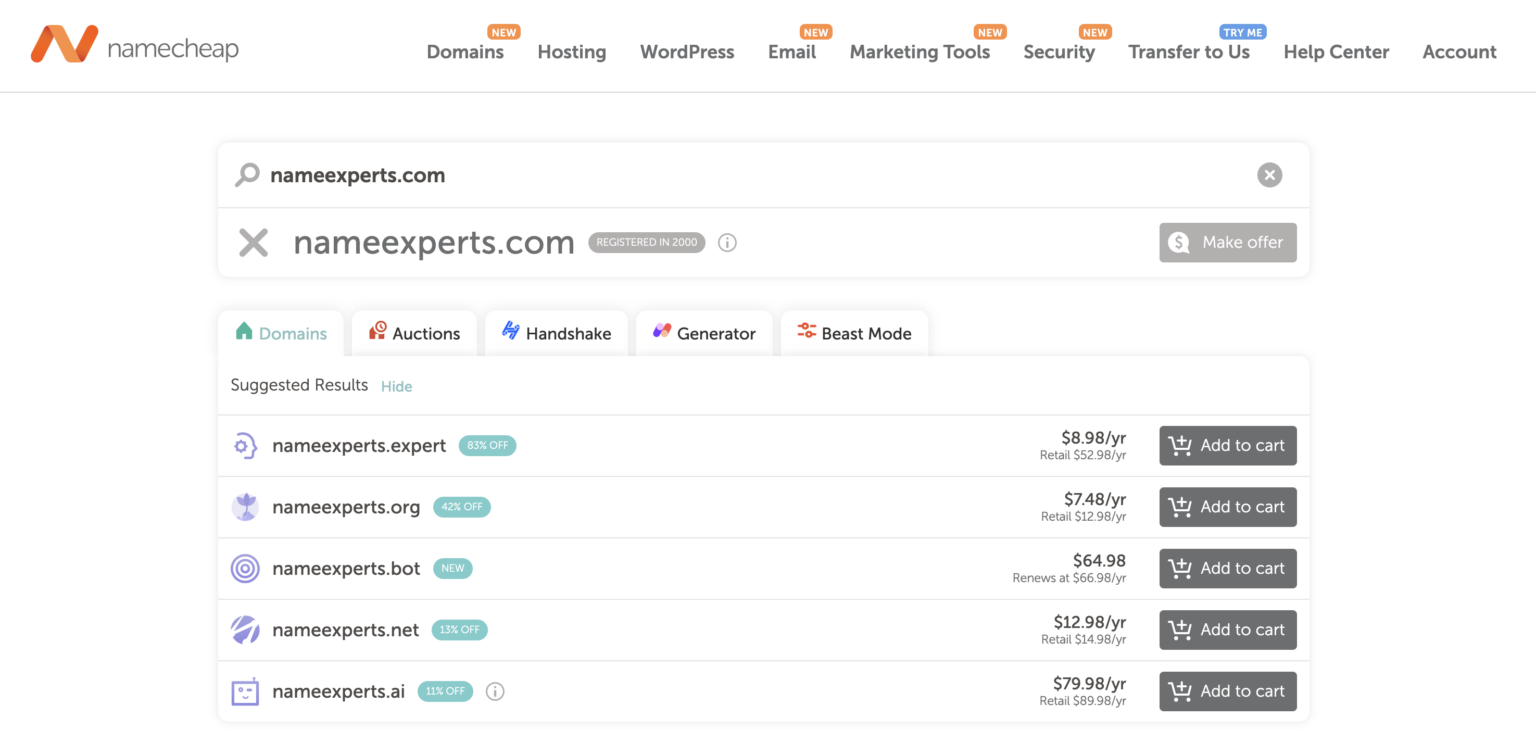Click the nameexperts.bot domain name

346,569
